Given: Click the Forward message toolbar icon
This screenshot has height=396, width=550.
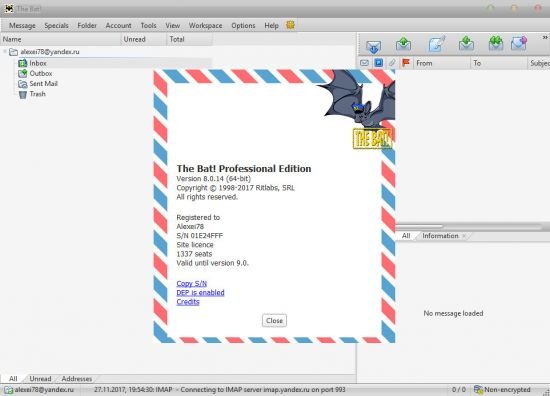Looking at the screenshot, I should 519,44.
